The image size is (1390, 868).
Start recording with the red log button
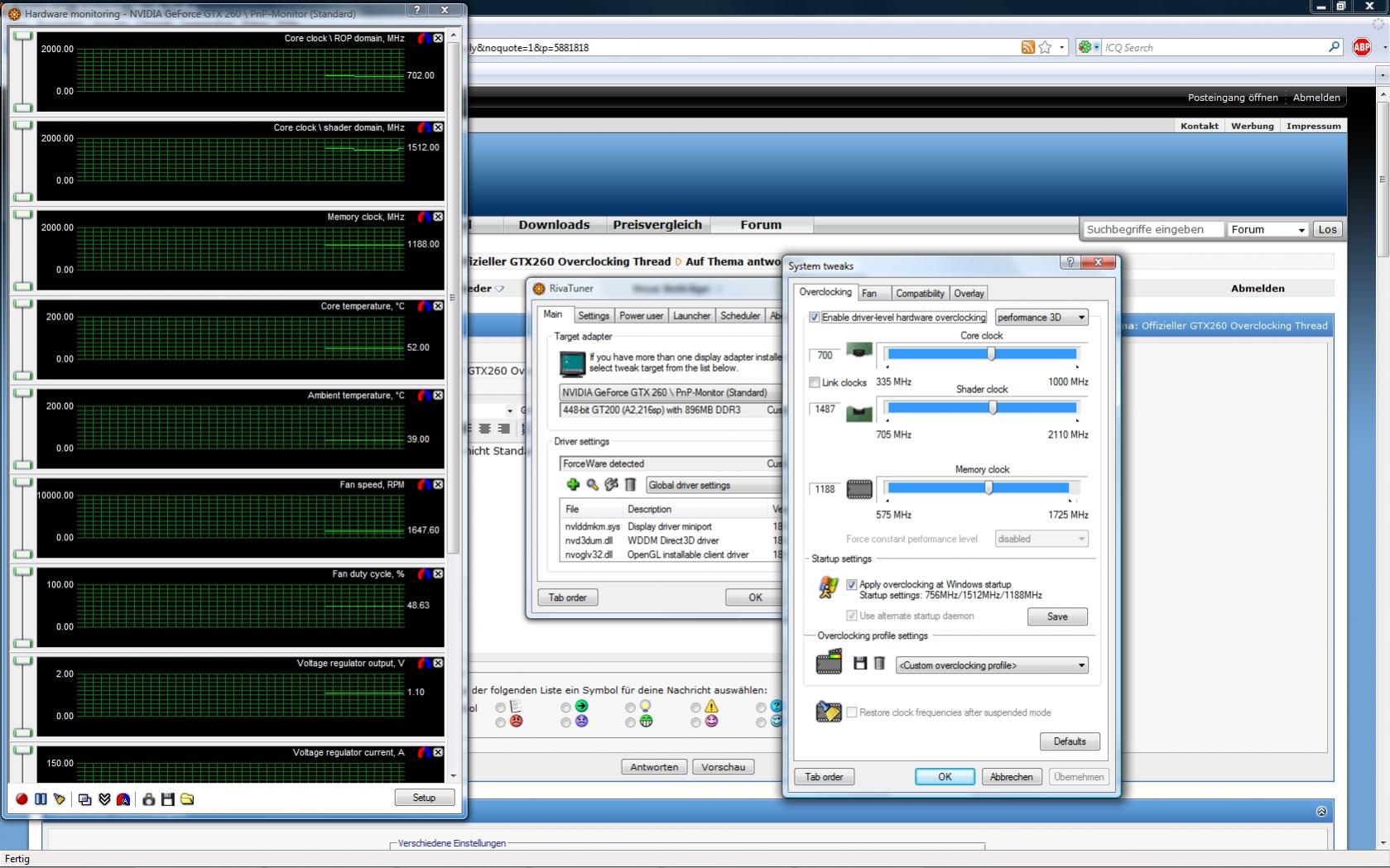pyautogui.click(x=22, y=798)
